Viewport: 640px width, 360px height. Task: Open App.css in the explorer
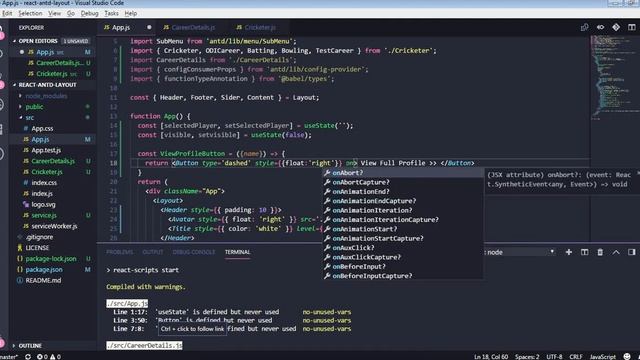click(x=42, y=129)
